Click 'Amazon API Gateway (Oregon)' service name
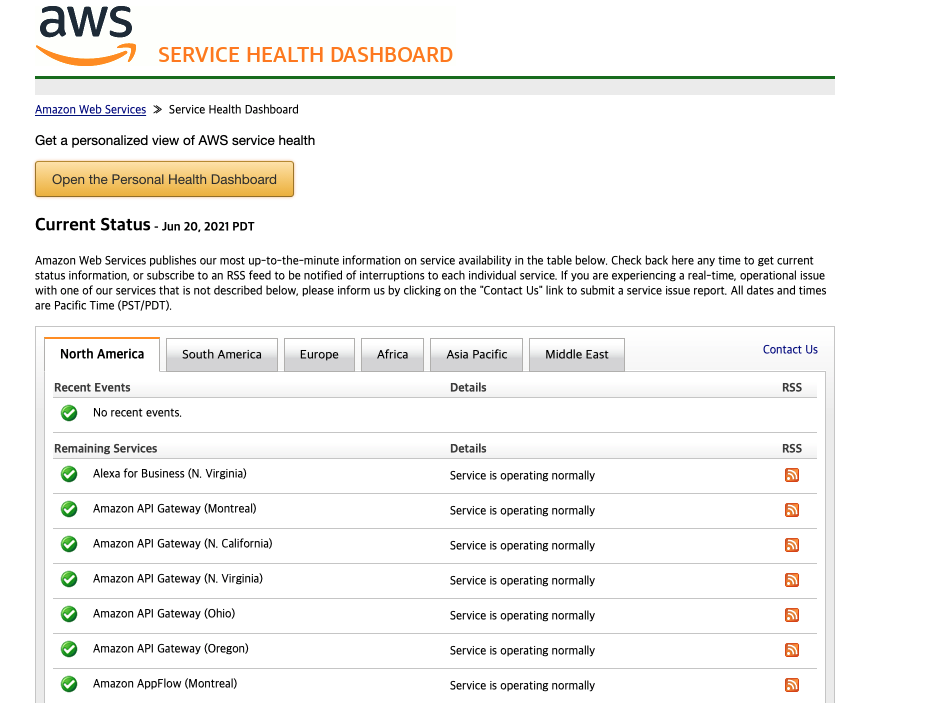The width and height of the screenshot is (936, 703). click(x=171, y=648)
